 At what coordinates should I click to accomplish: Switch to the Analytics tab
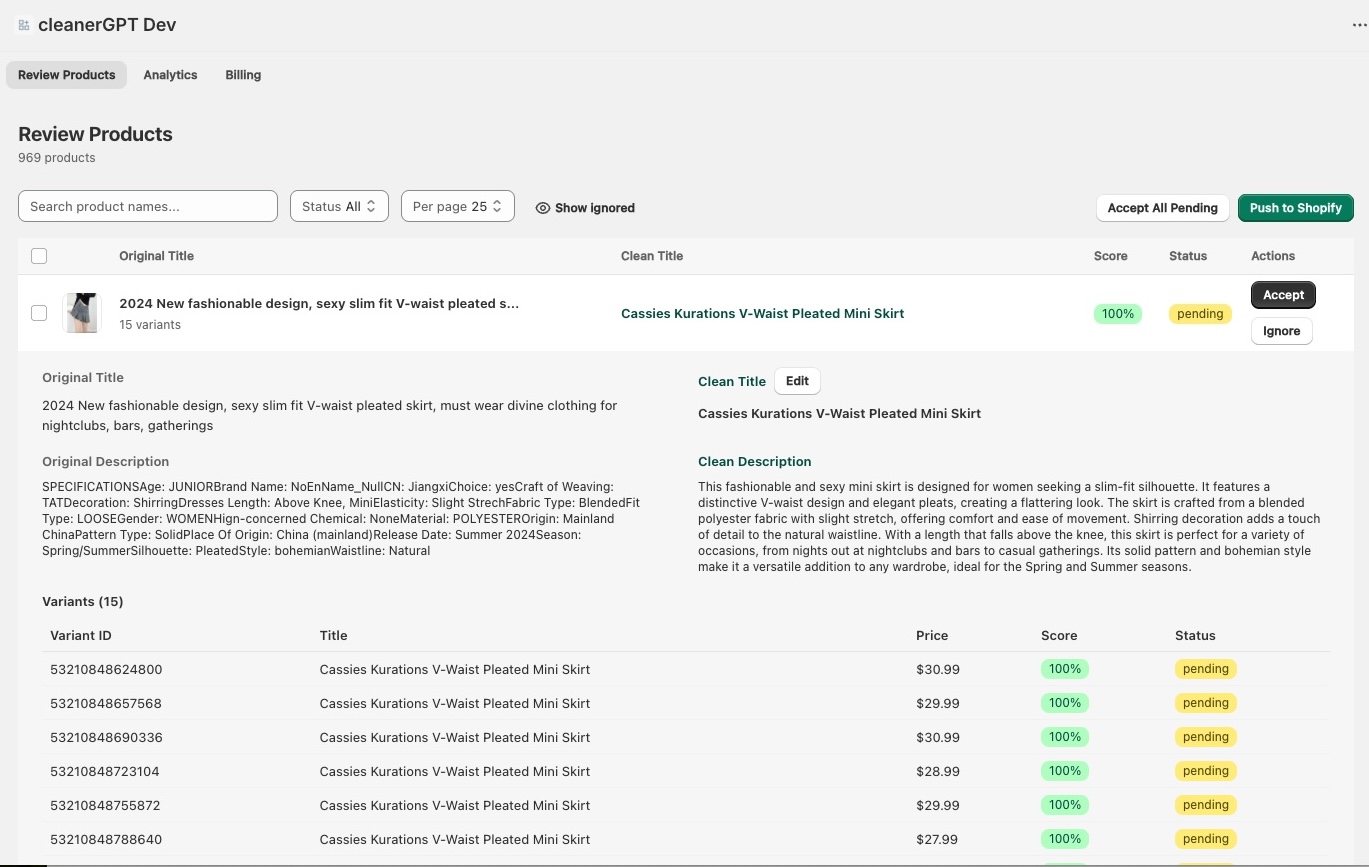[x=170, y=75]
